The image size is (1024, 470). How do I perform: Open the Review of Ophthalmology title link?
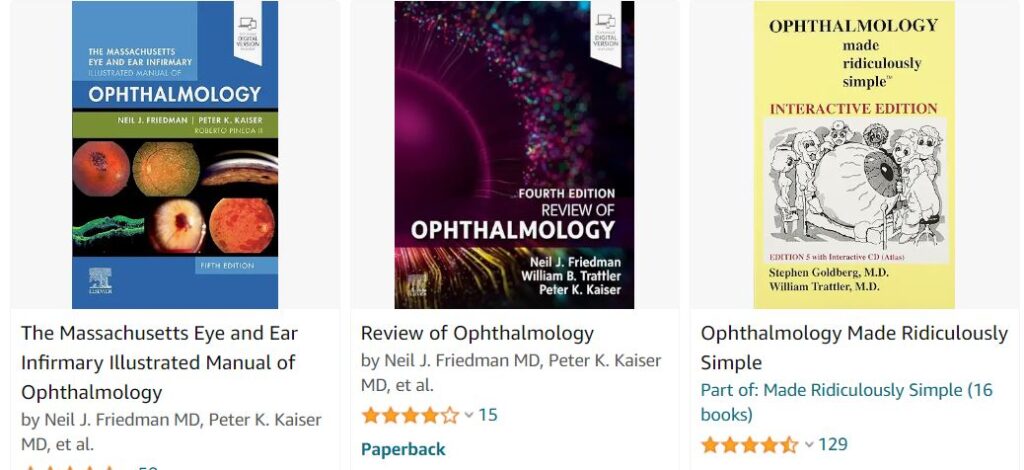477,333
